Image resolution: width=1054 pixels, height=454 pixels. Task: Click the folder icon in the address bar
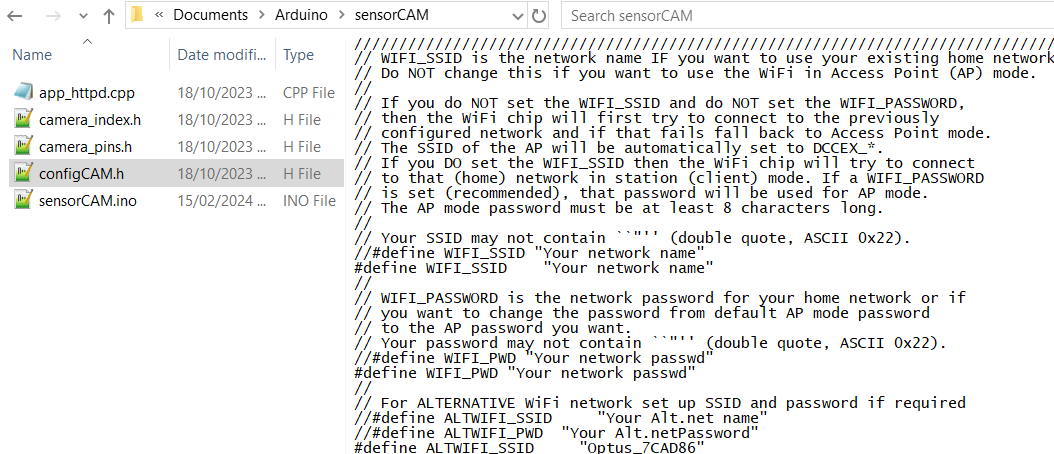[139, 16]
